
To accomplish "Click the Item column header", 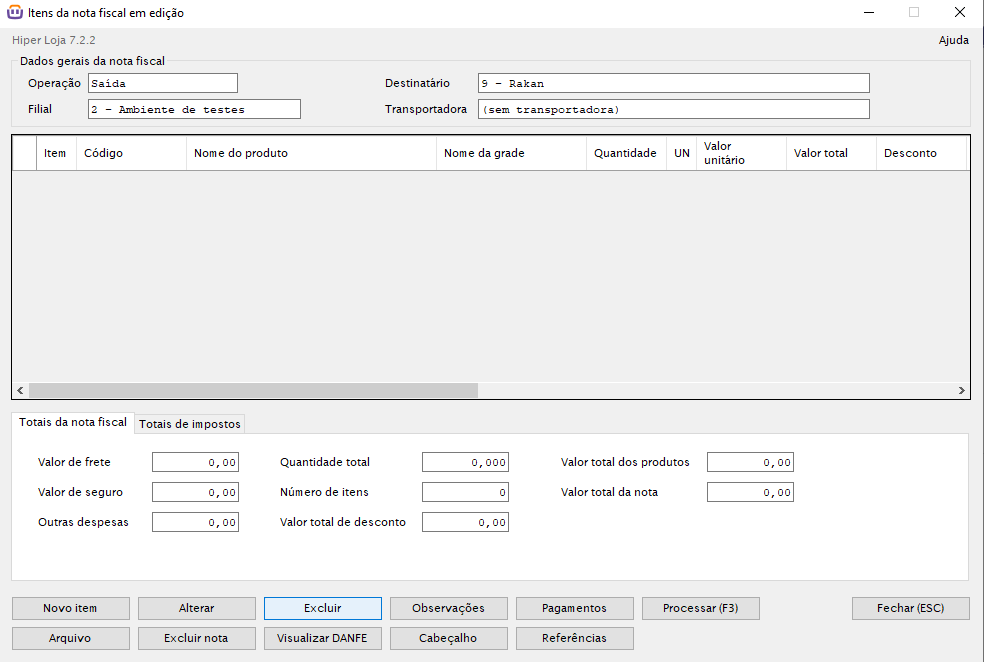I will click(56, 153).
